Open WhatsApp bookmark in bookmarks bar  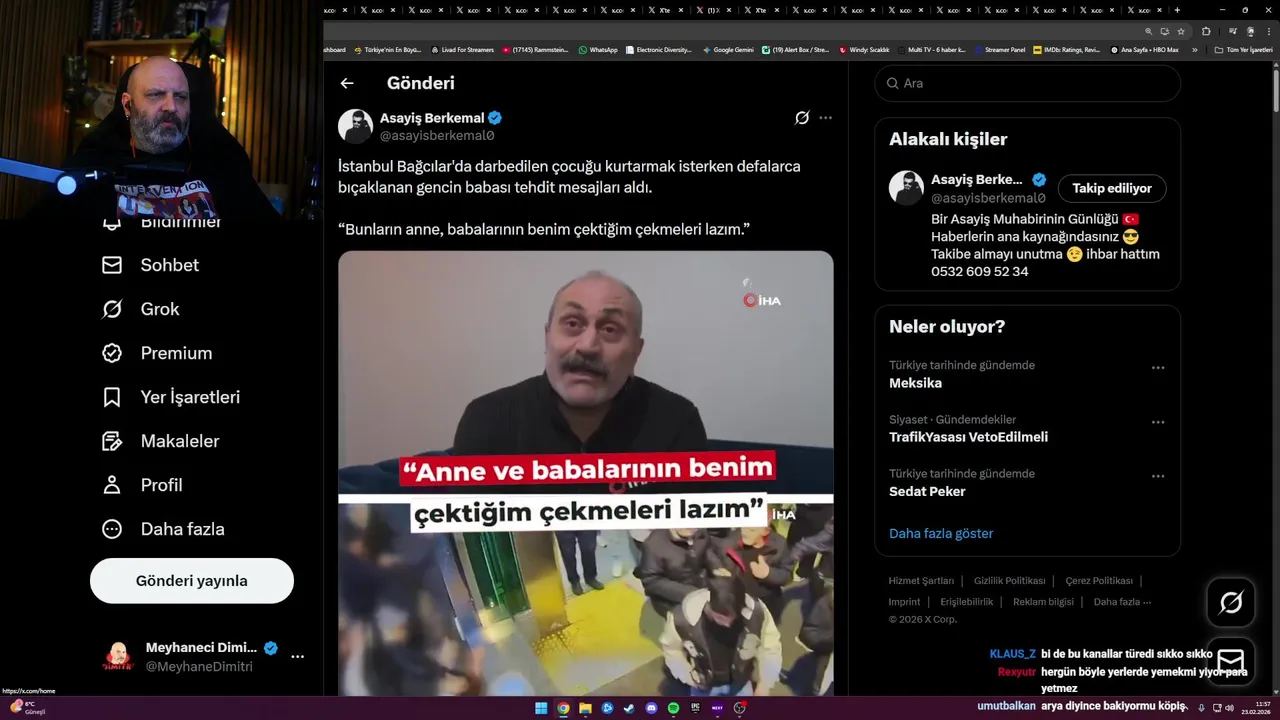click(598, 49)
